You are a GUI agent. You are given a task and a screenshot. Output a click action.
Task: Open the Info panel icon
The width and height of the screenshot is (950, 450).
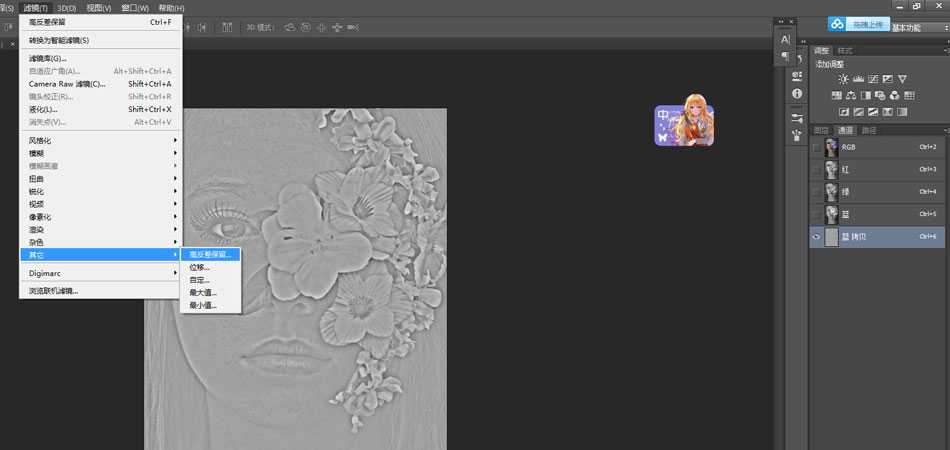797,94
